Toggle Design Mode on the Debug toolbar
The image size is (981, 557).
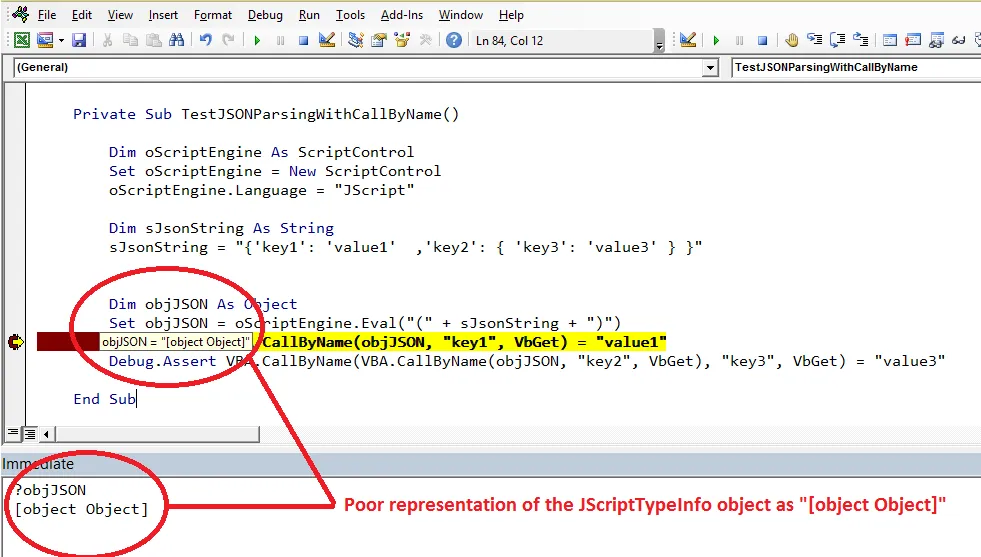point(688,41)
